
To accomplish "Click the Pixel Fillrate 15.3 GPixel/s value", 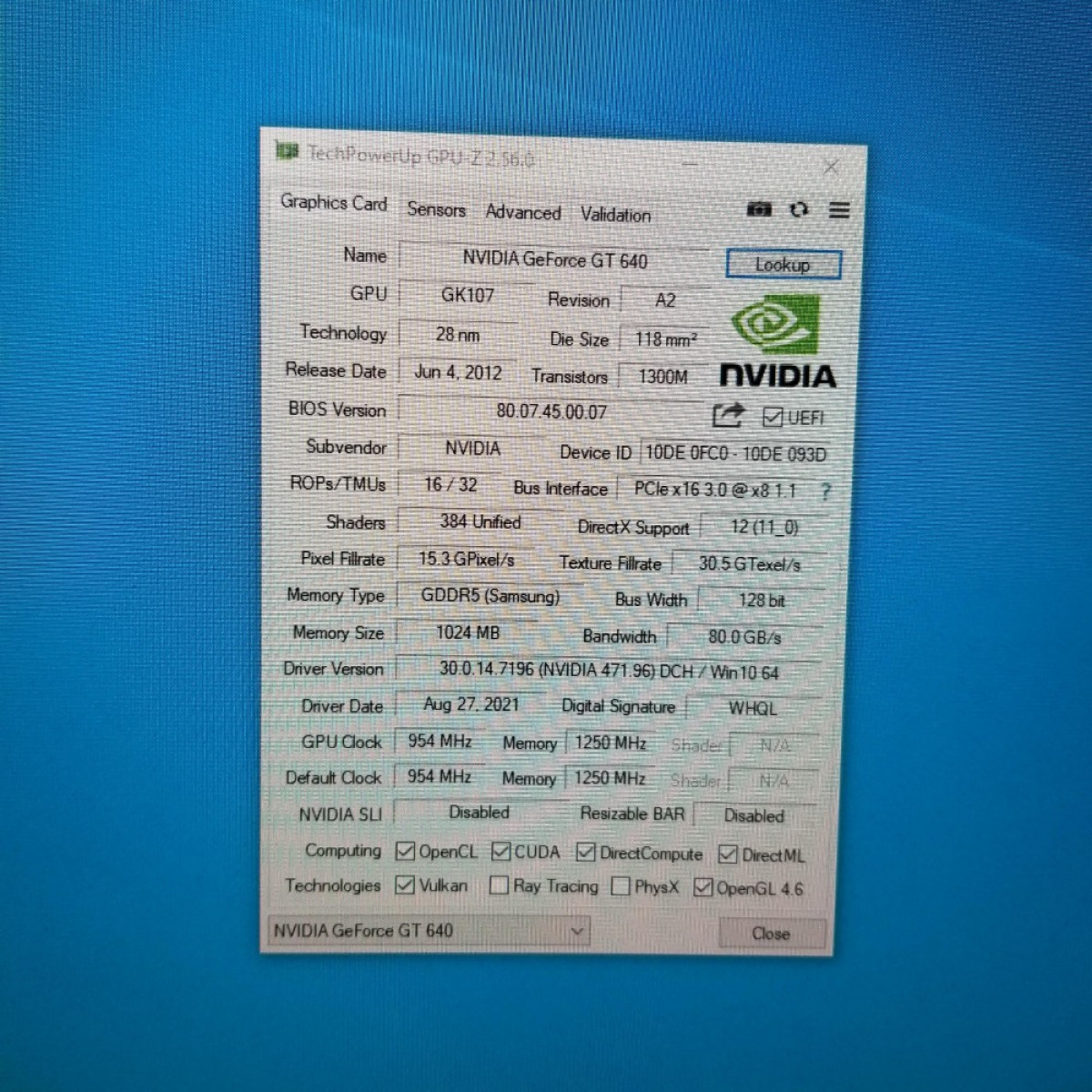I will (466, 560).
